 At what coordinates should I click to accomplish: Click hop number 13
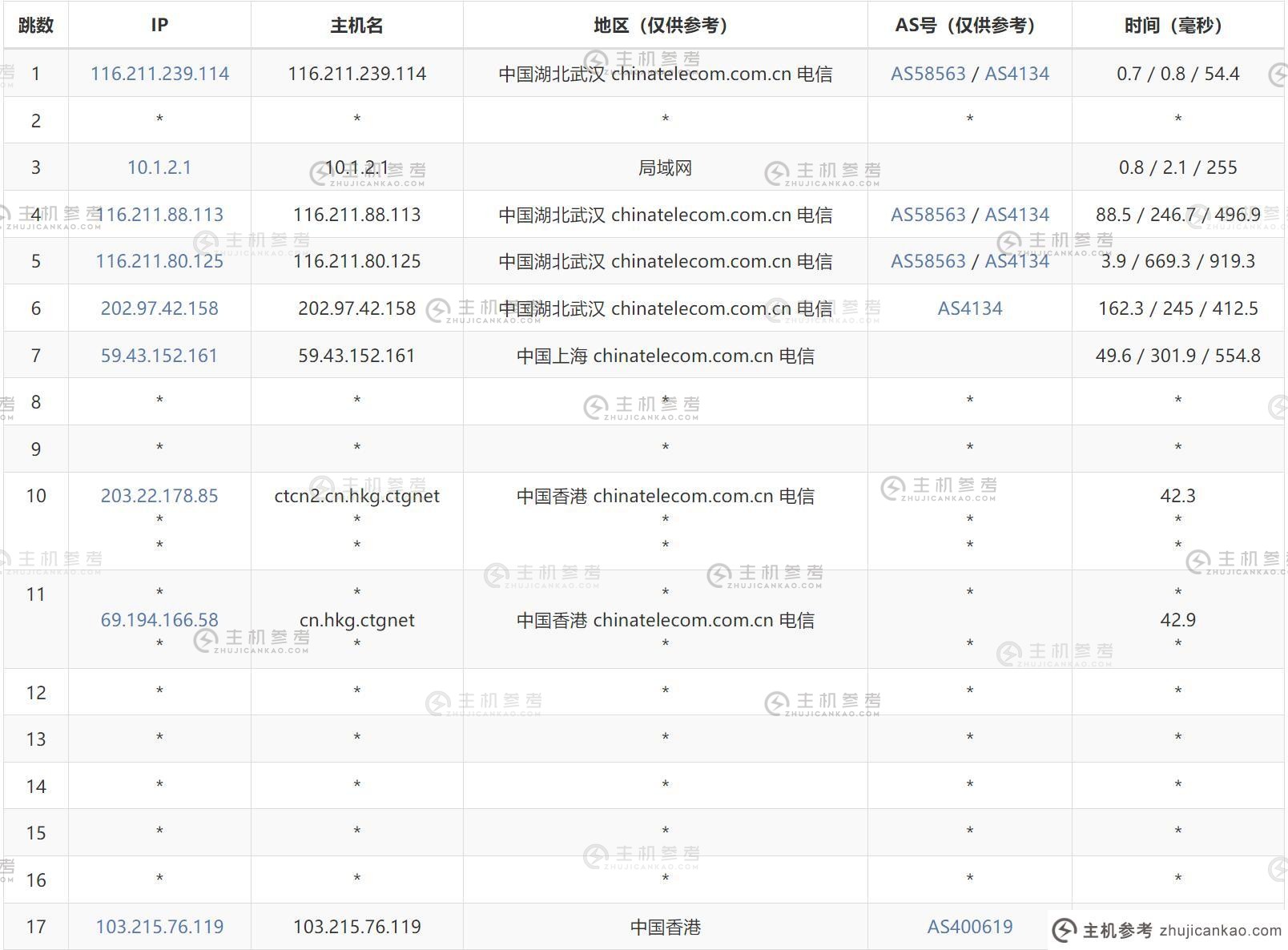pos(36,739)
